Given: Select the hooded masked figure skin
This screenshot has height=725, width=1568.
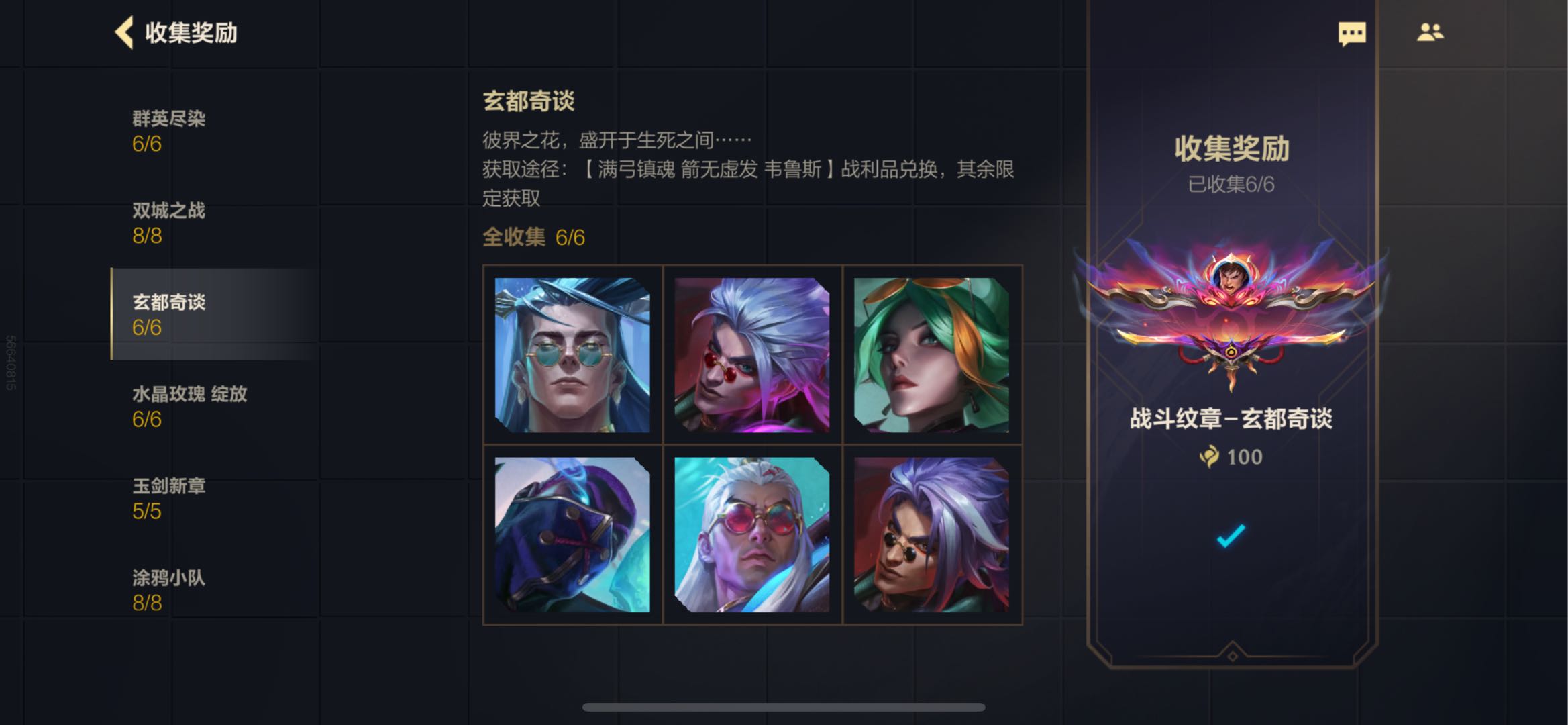Looking at the screenshot, I should tap(572, 535).
